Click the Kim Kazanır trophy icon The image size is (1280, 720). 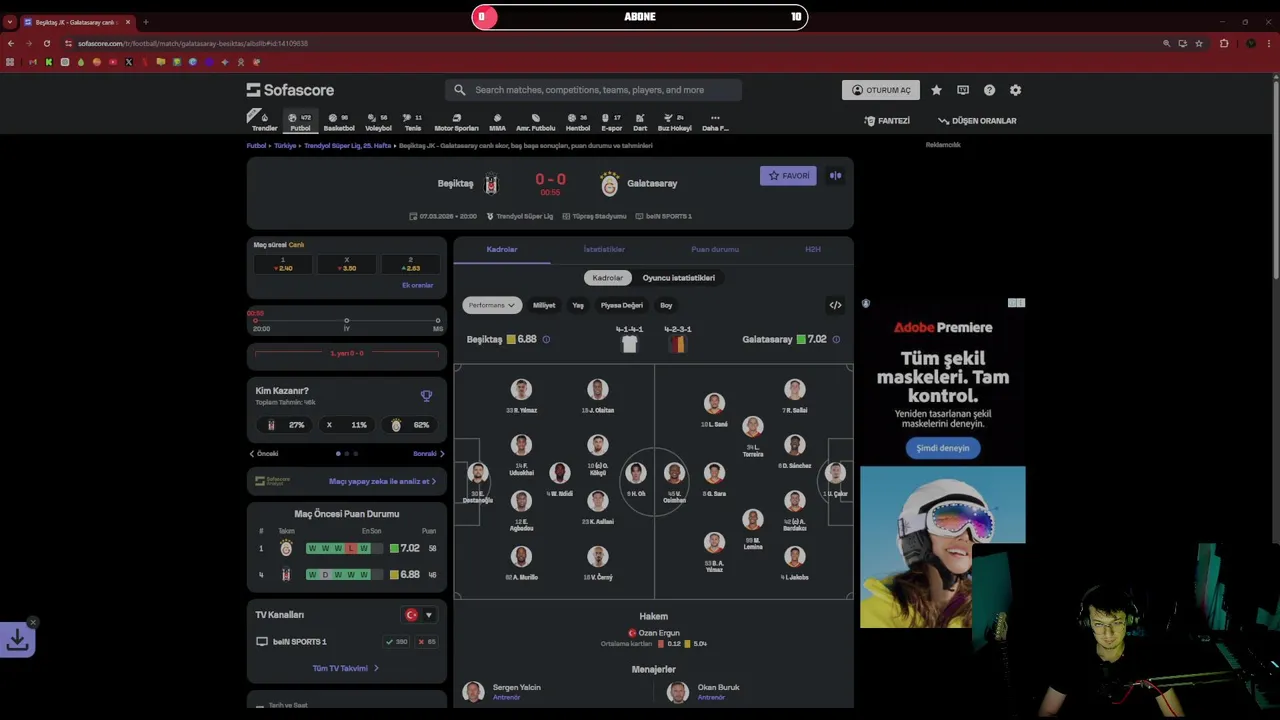(426, 396)
